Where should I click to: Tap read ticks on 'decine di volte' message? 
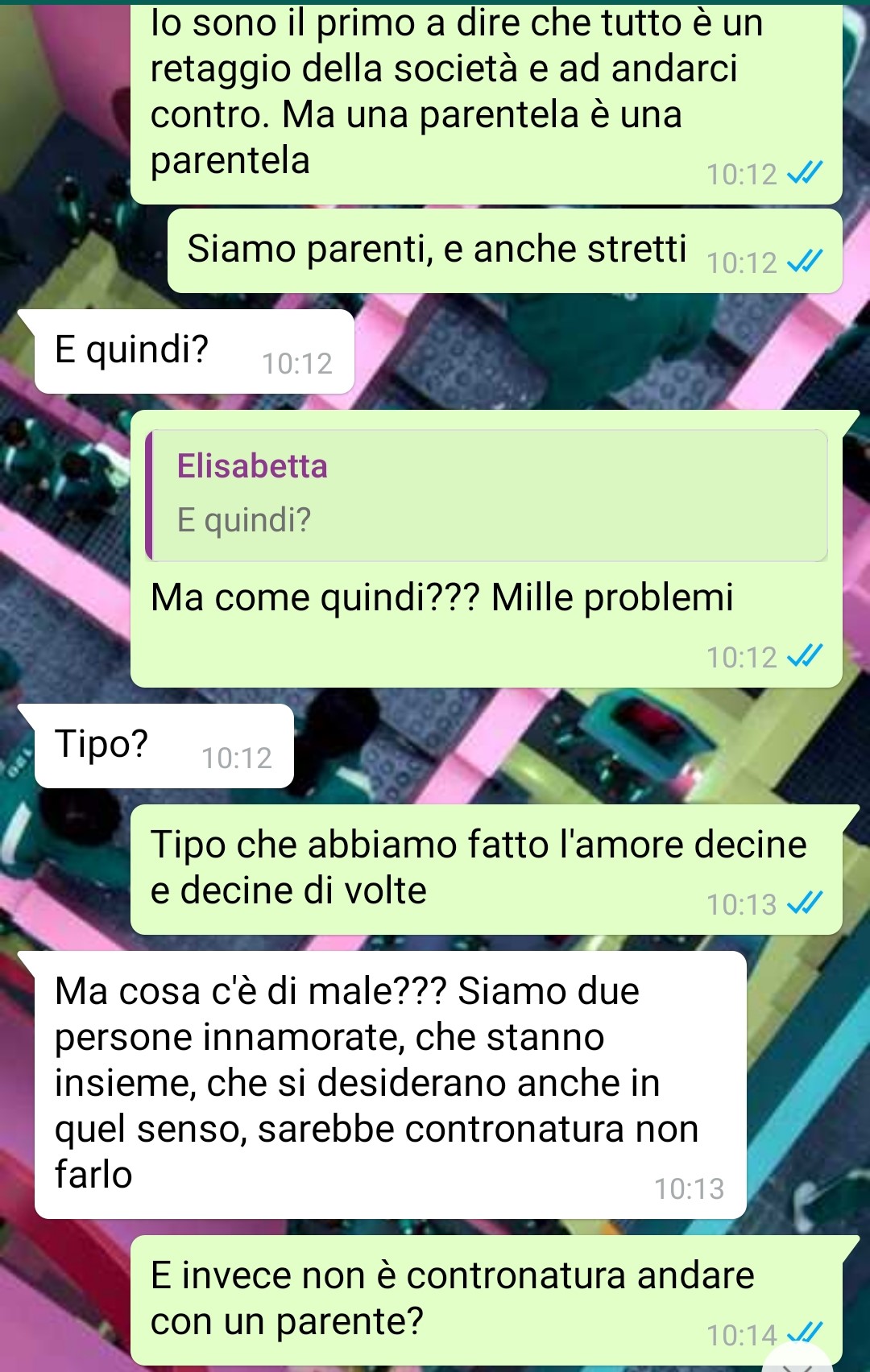coord(805,903)
